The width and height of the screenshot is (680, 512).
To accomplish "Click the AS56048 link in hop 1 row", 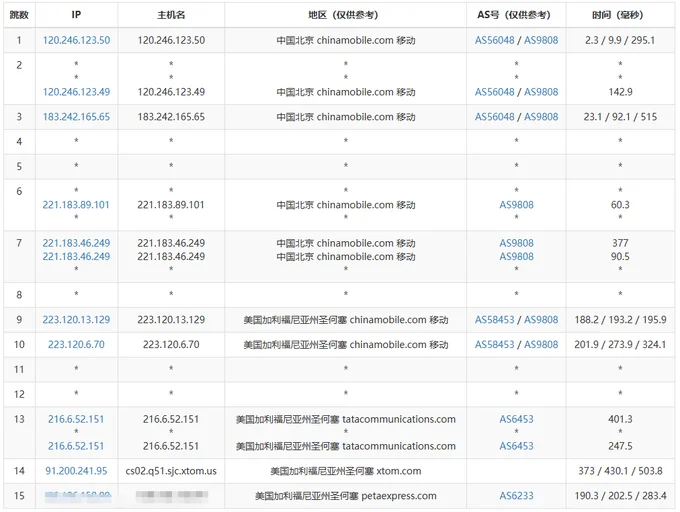I will coord(494,40).
